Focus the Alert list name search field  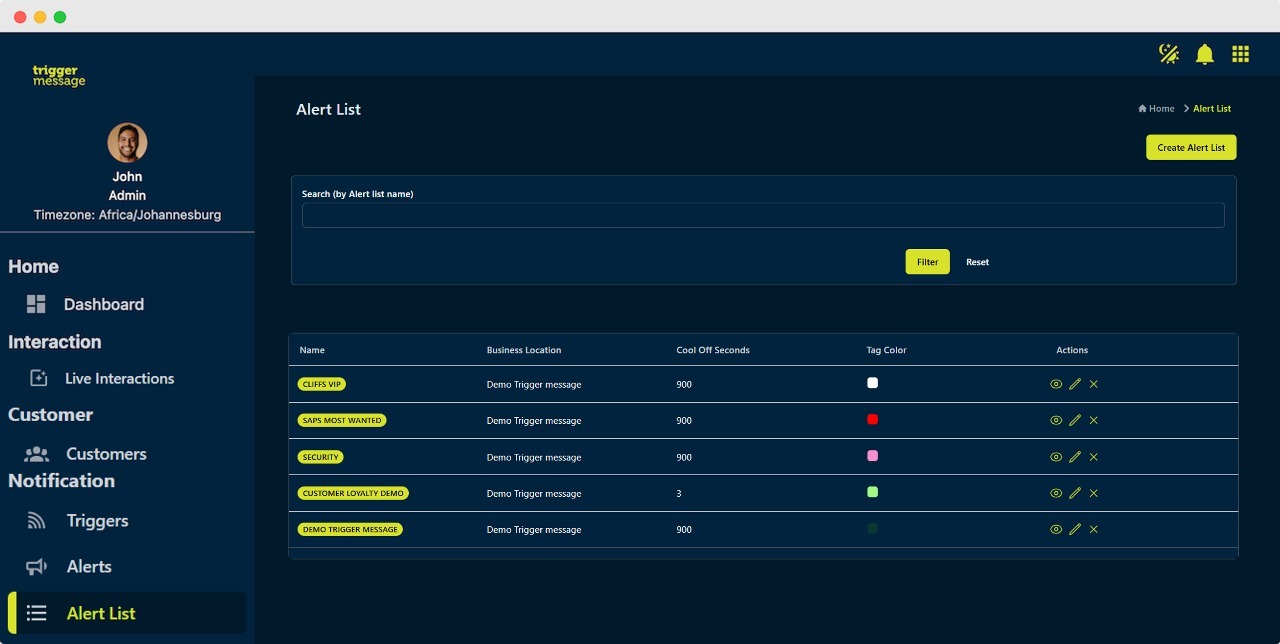tap(762, 215)
